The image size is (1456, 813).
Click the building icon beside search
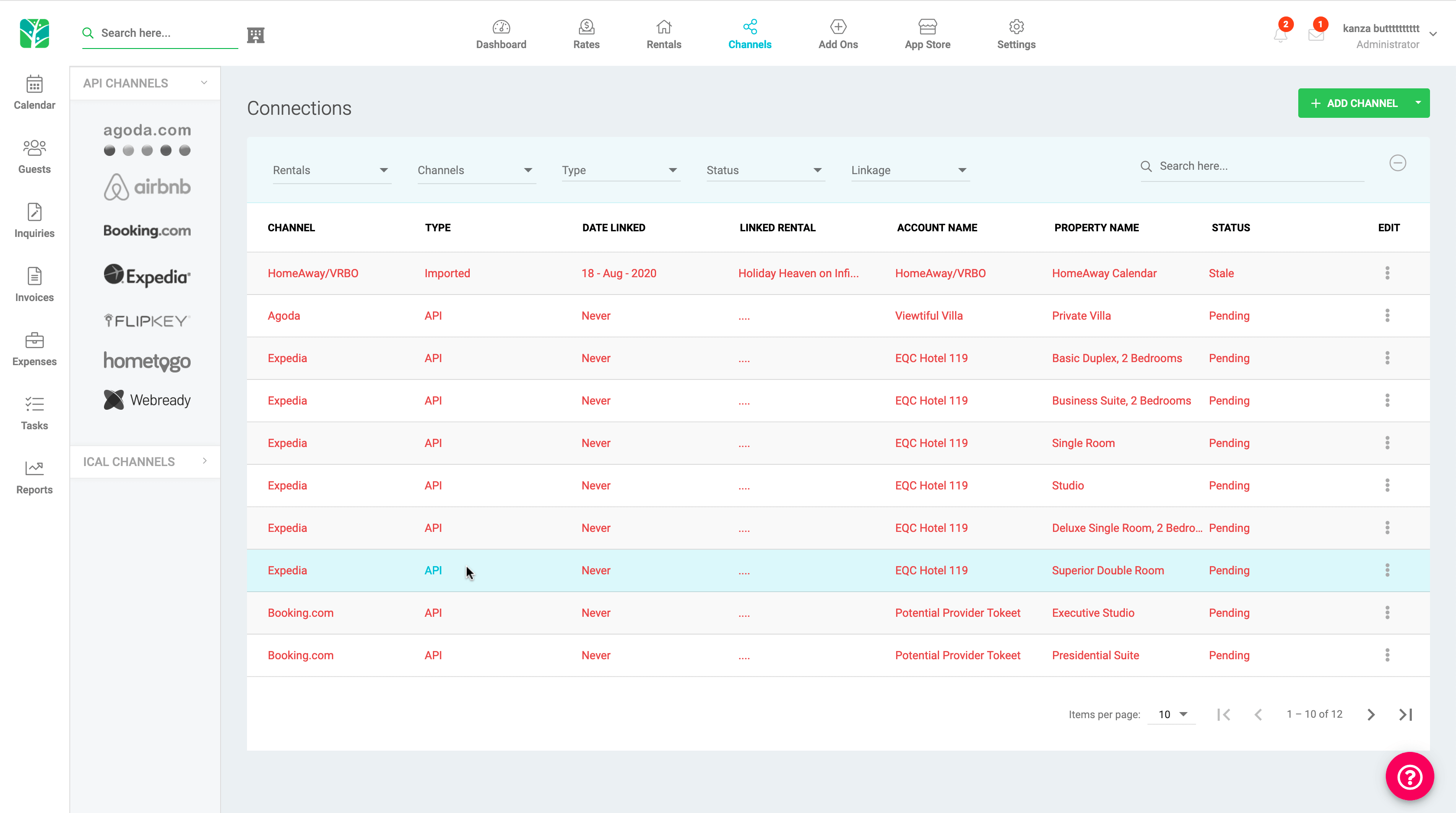tap(256, 35)
